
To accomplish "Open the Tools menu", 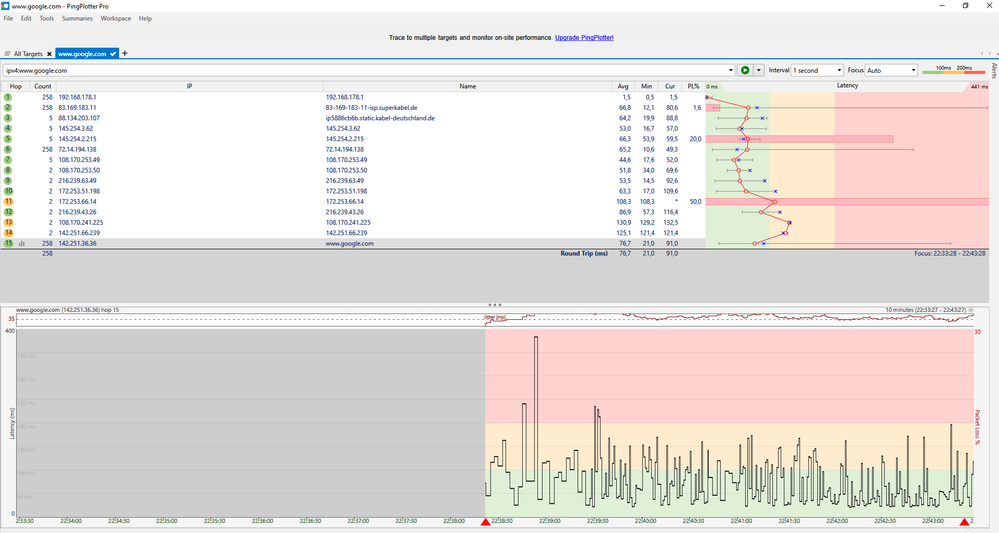I will (x=47, y=18).
